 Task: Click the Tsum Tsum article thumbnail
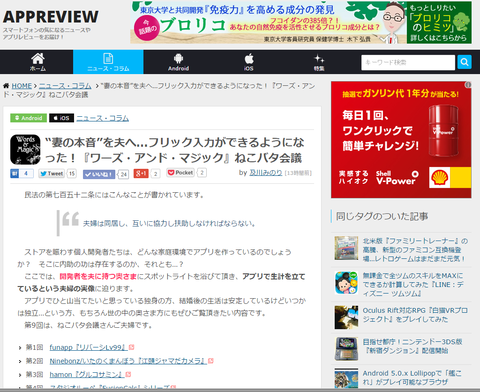(x=346, y=283)
